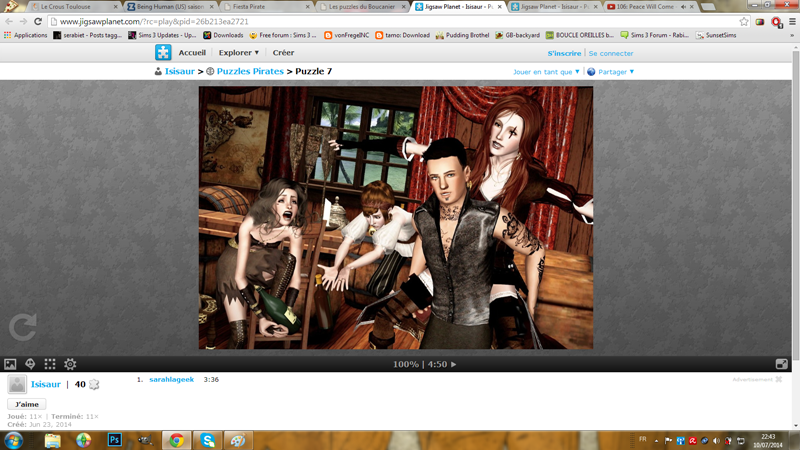Show more bookmarks with the chevron
Viewport: 800px width, 450px height.
(x=792, y=35)
